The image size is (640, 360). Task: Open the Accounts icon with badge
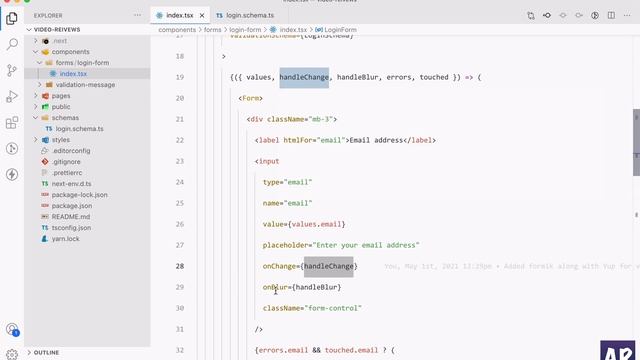[x=12, y=329]
